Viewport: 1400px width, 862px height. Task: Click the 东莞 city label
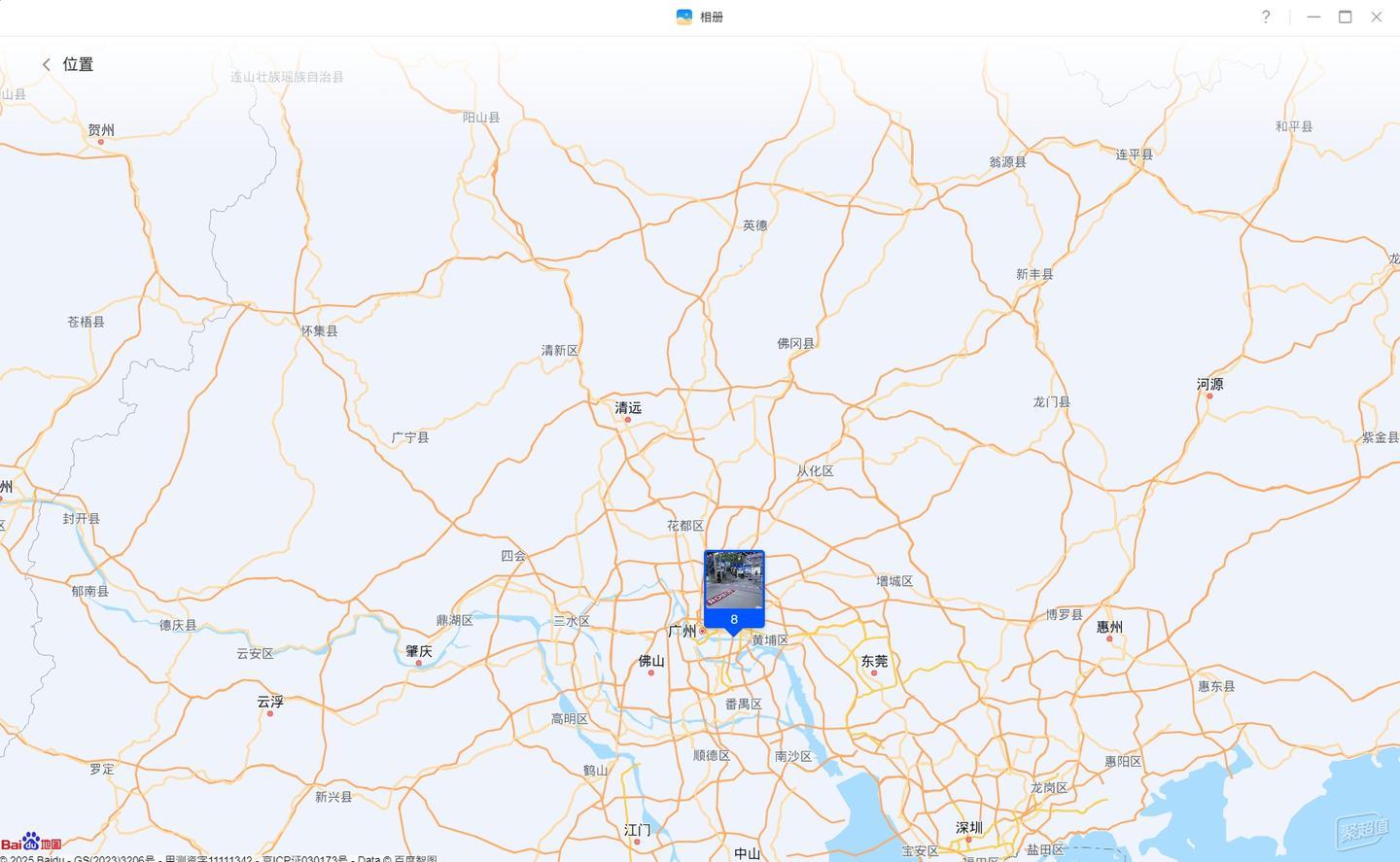(874, 661)
